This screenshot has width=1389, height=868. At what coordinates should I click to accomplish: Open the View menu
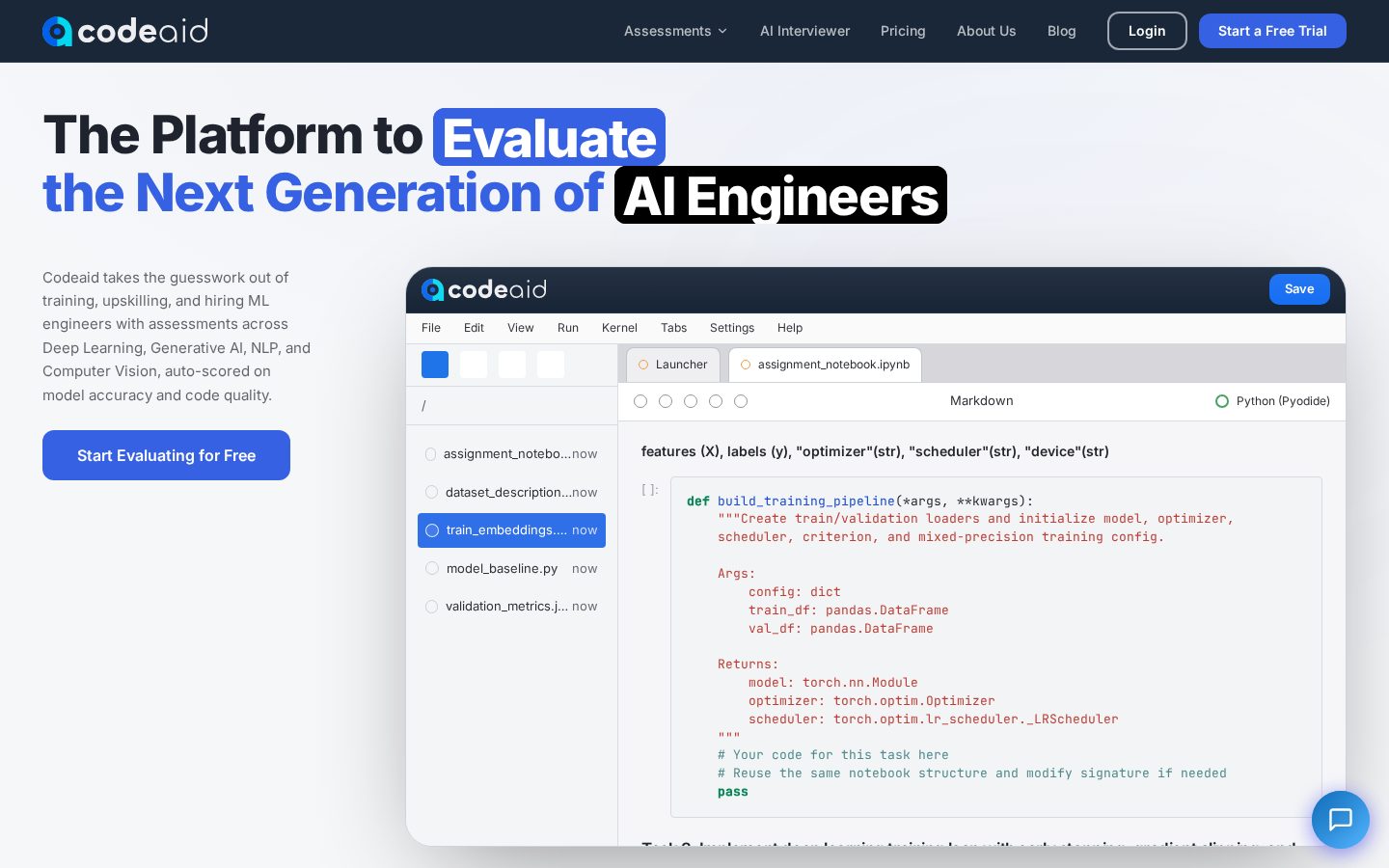(x=521, y=328)
